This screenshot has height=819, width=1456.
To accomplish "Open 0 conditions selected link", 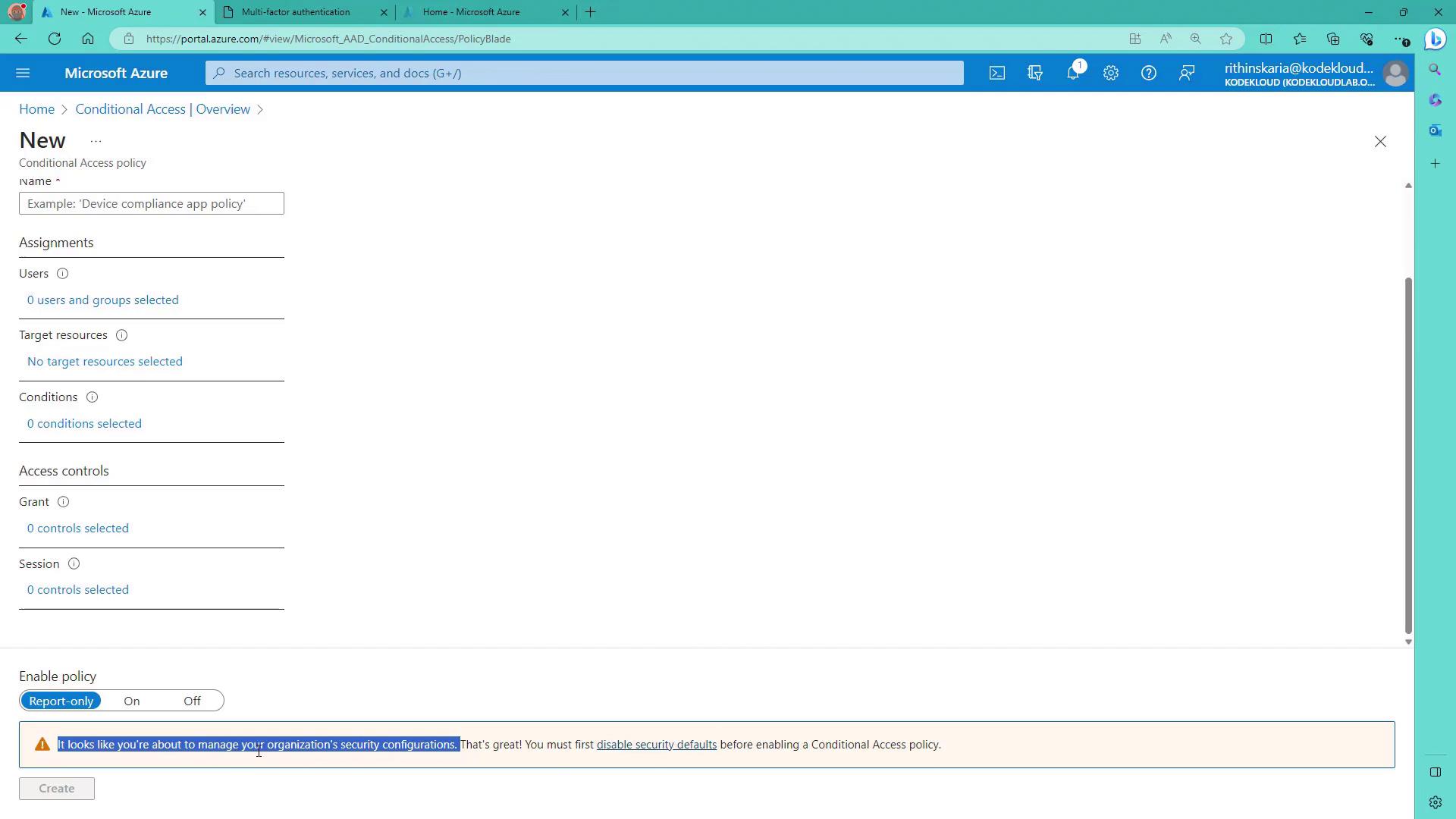I will [84, 424].
